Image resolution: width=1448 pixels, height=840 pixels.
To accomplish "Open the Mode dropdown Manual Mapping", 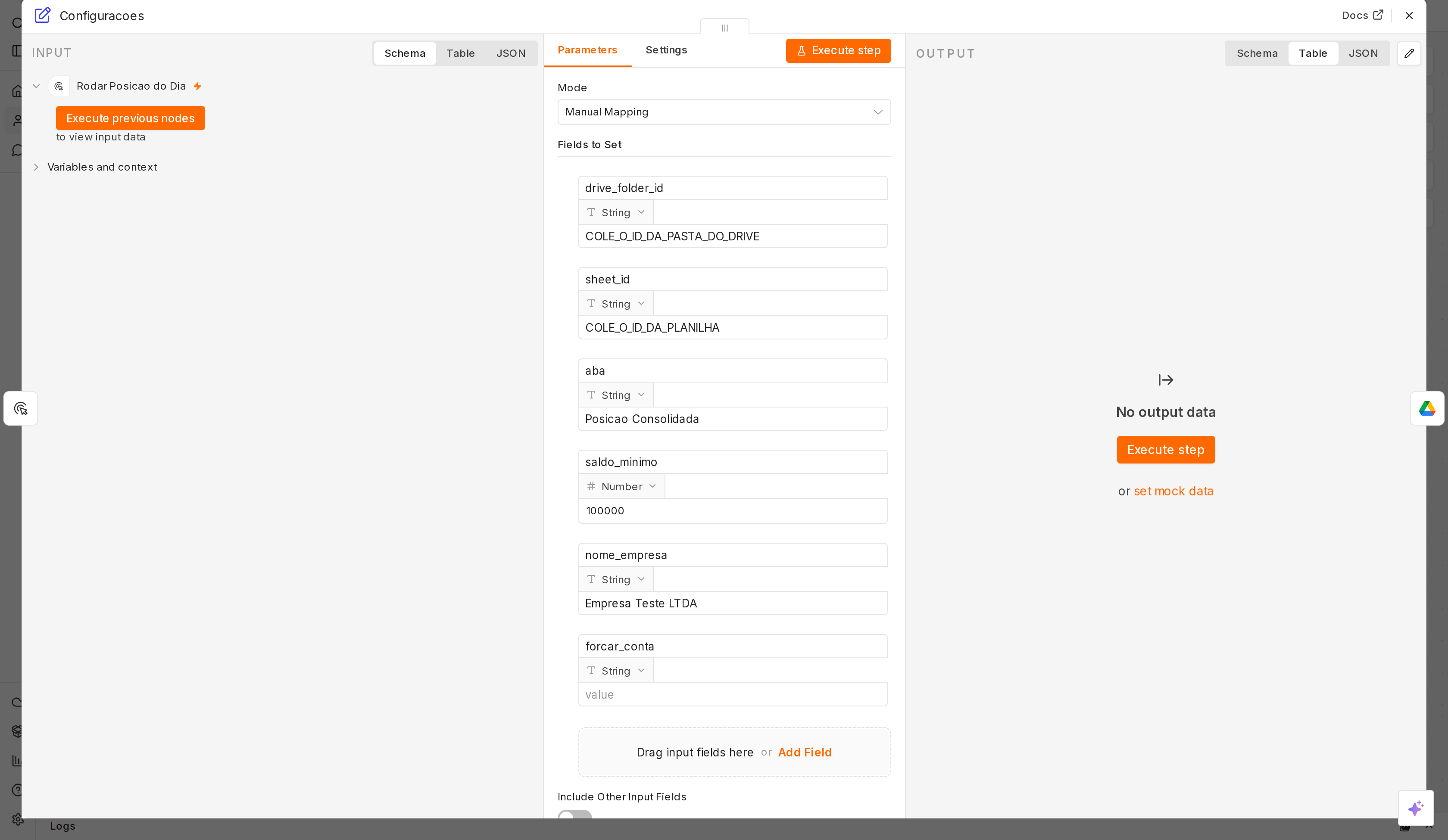I will click(x=724, y=112).
